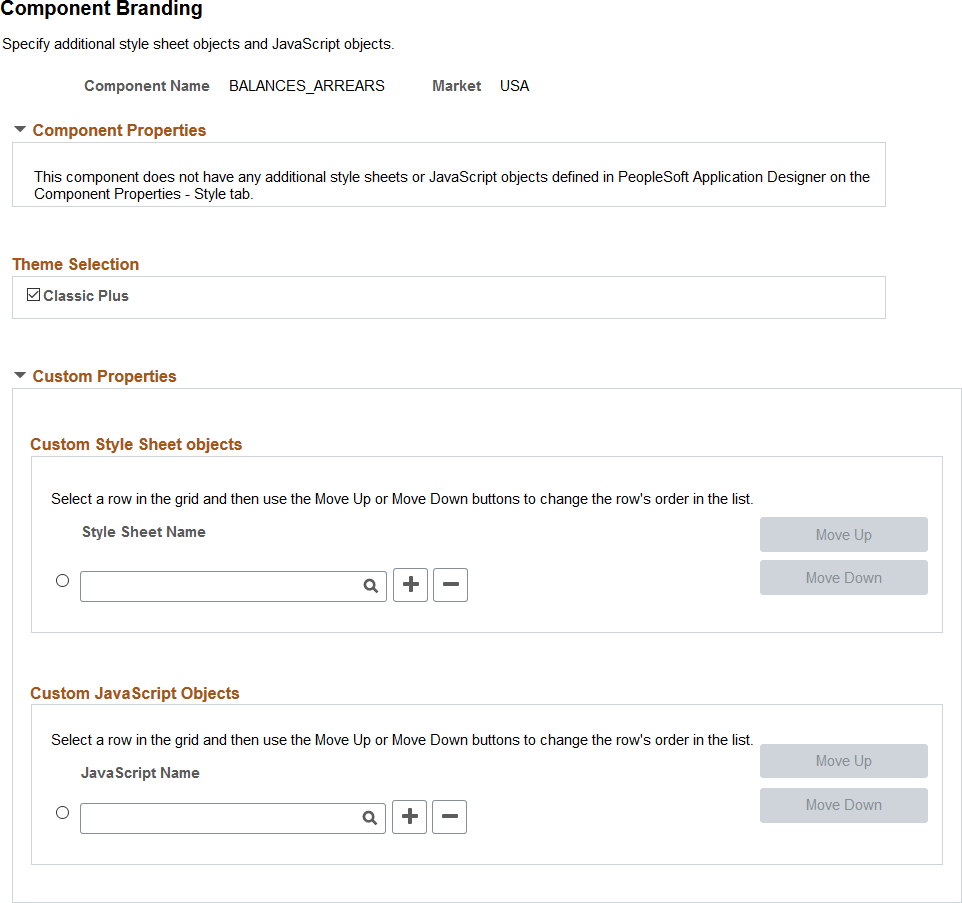The image size is (962, 903).
Task: Click the Component Properties section heading
Action: (119, 130)
